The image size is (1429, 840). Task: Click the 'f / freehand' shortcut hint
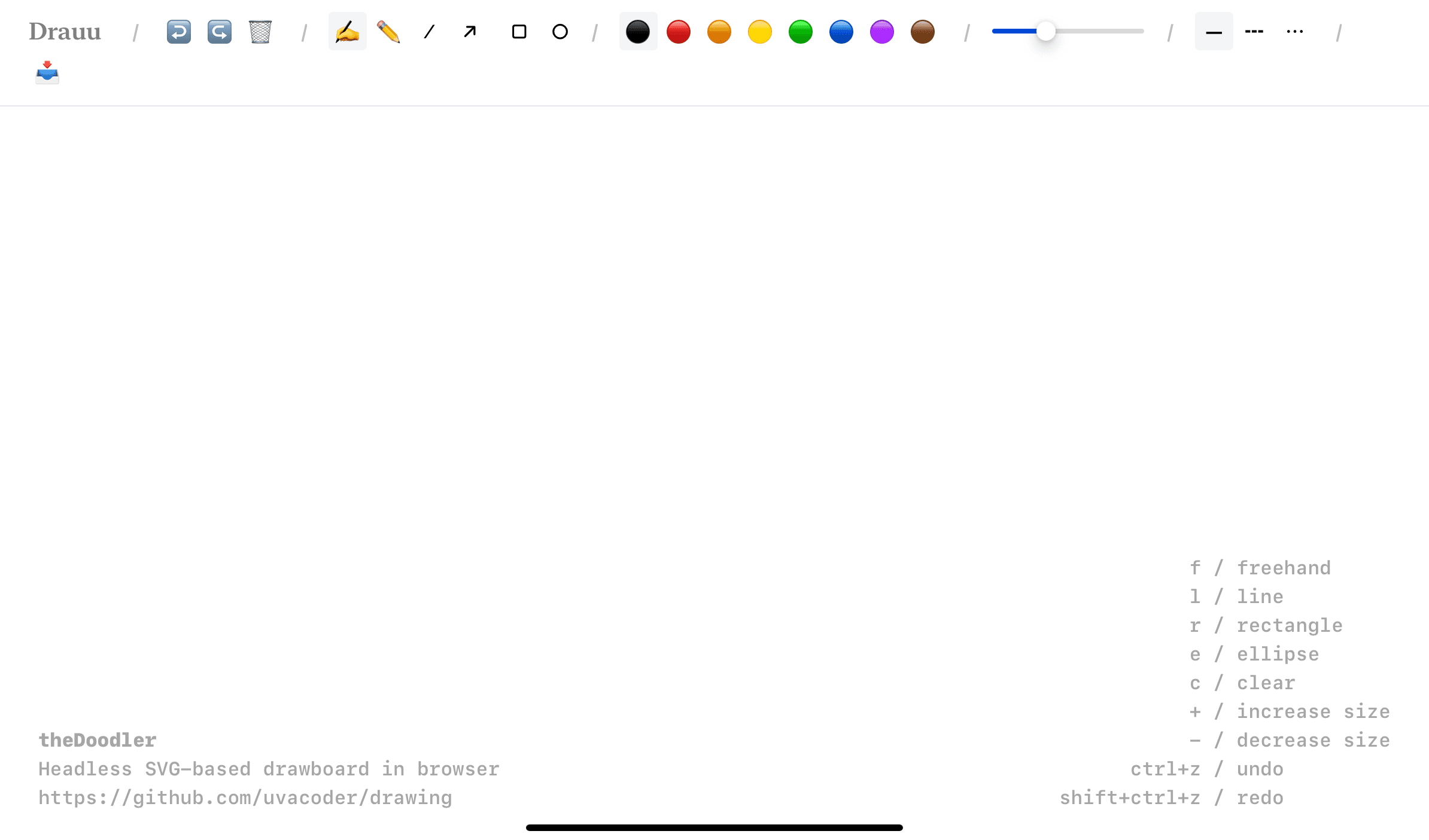pos(1260,568)
